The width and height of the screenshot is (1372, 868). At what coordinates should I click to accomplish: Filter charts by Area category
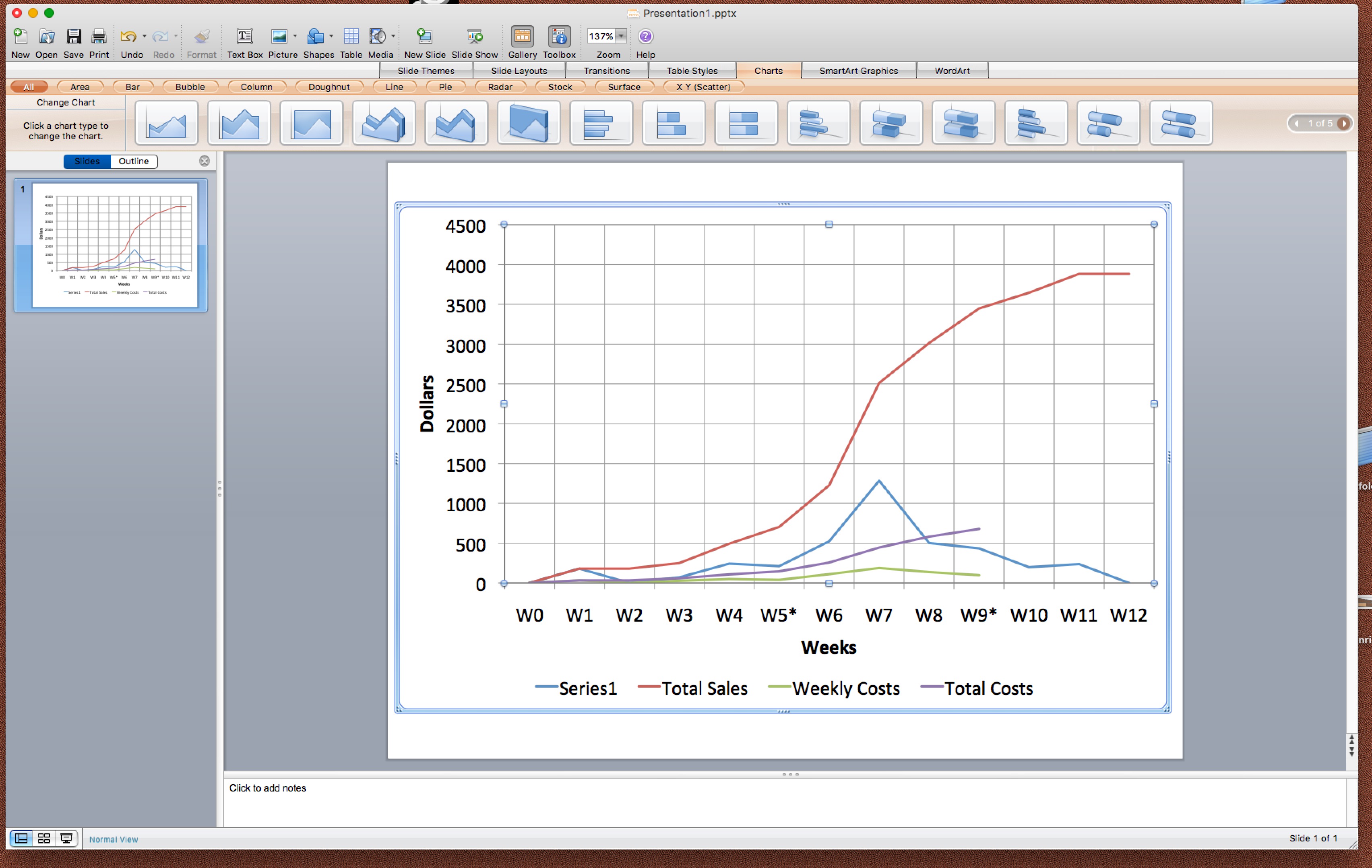click(x=80, y=87)
